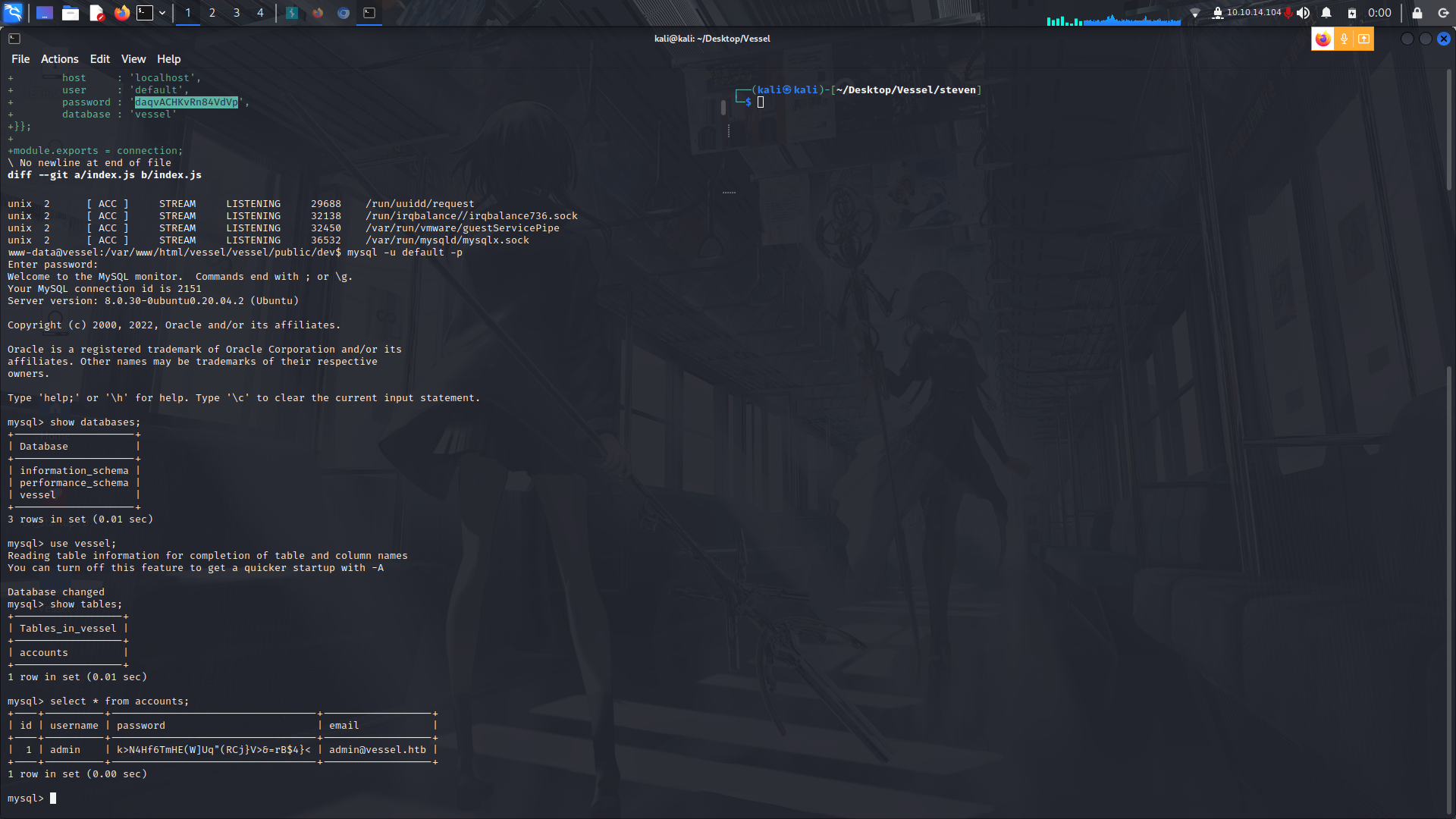Open Chromium from the system tray
Screen dimensions: 1456x819
pos(343,12)
